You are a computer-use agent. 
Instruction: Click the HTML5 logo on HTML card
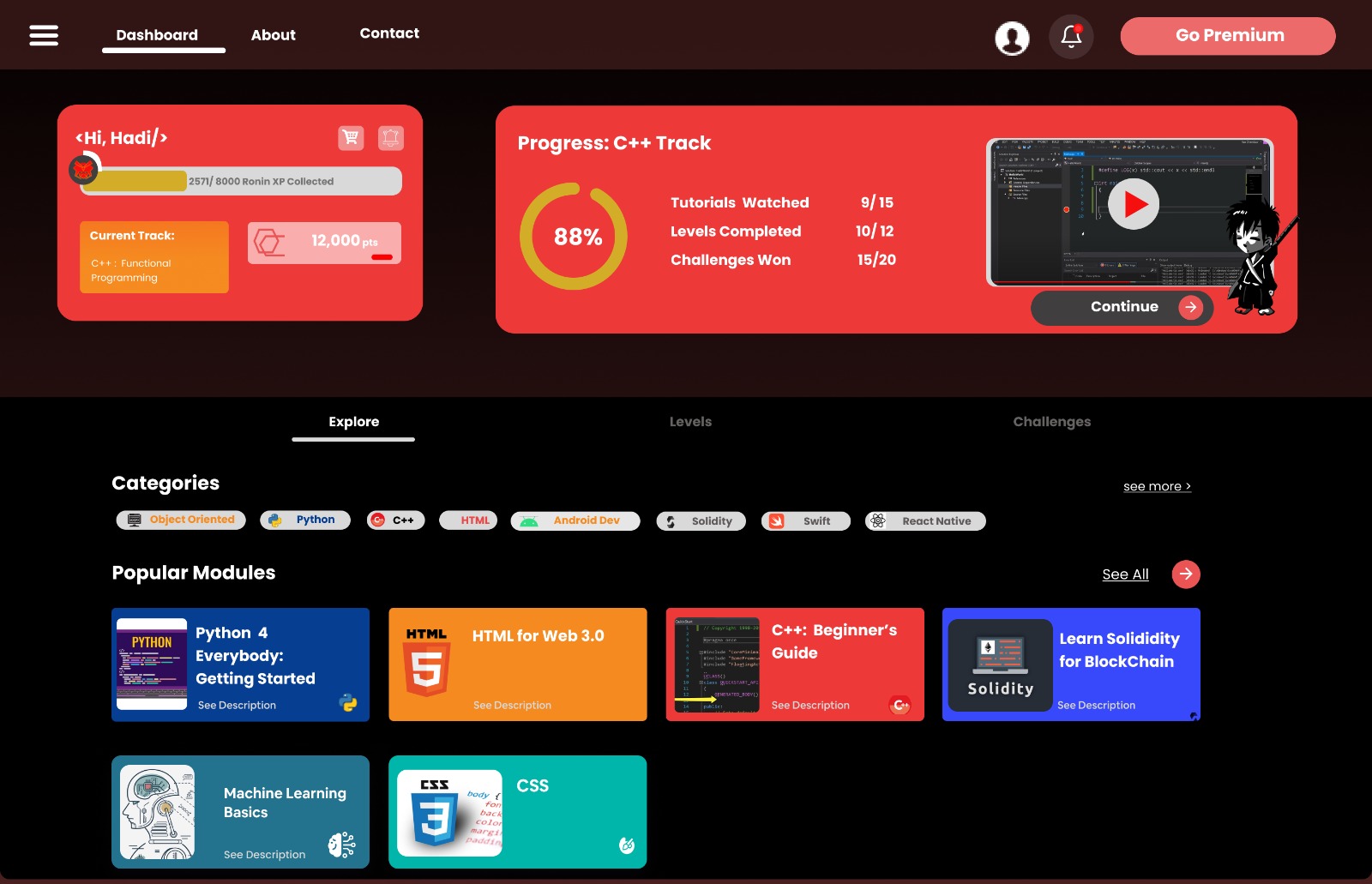(426, 661)
